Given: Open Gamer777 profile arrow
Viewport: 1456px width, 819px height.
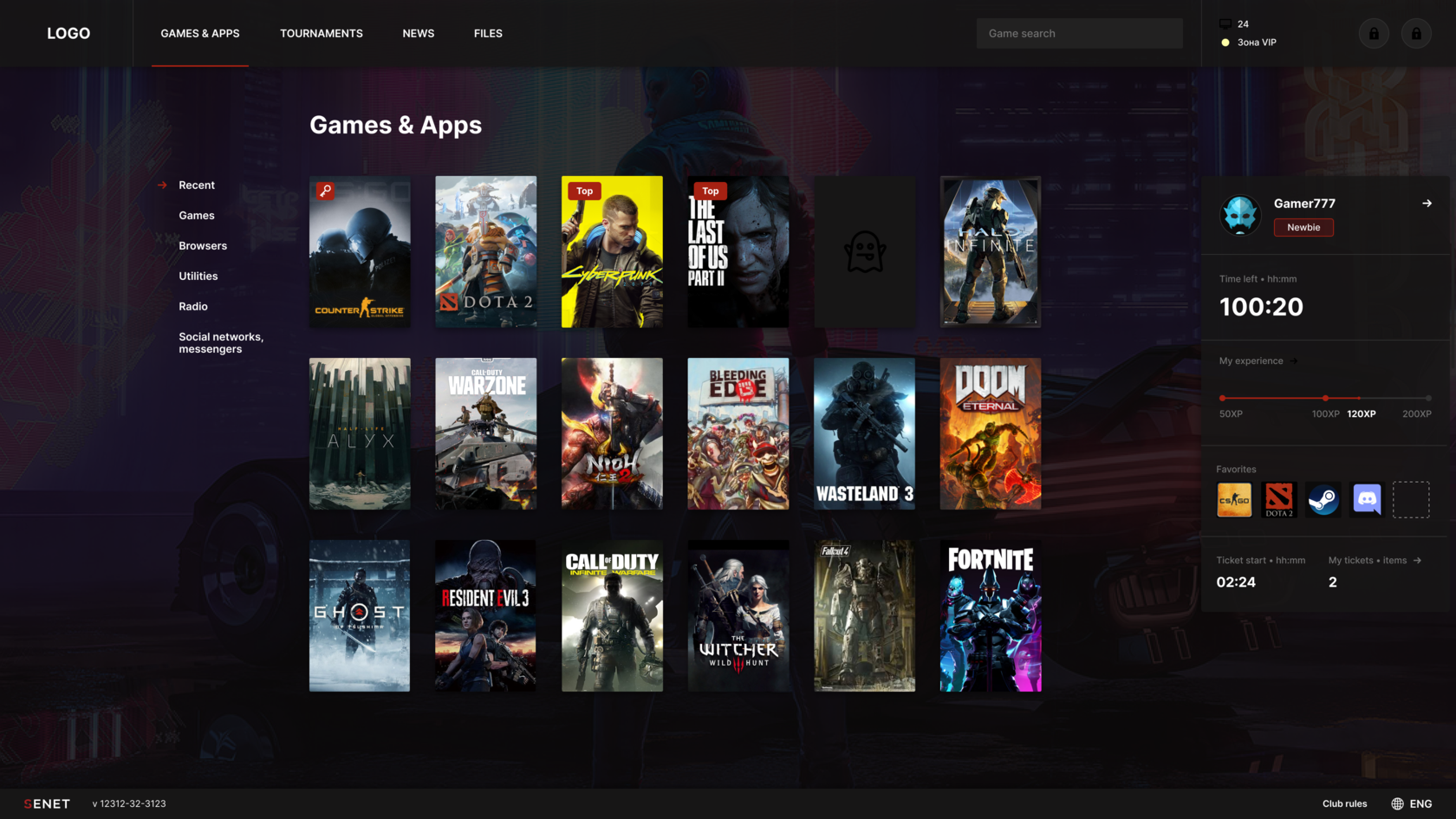Looking at the screenshot, I should pyautogui.click(x=1427, y=204).
